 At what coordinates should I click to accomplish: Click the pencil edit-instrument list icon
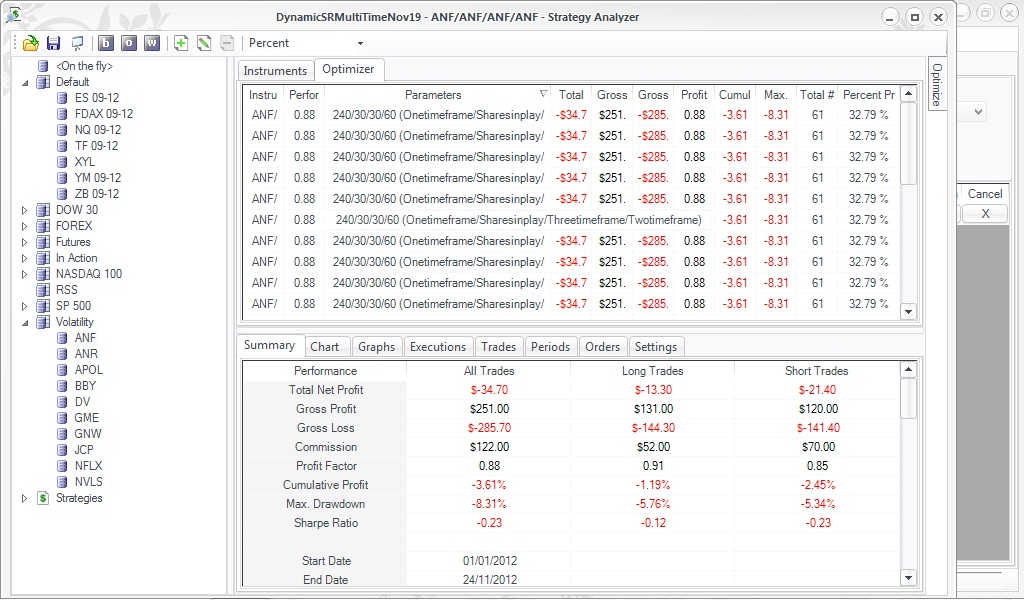204,43
